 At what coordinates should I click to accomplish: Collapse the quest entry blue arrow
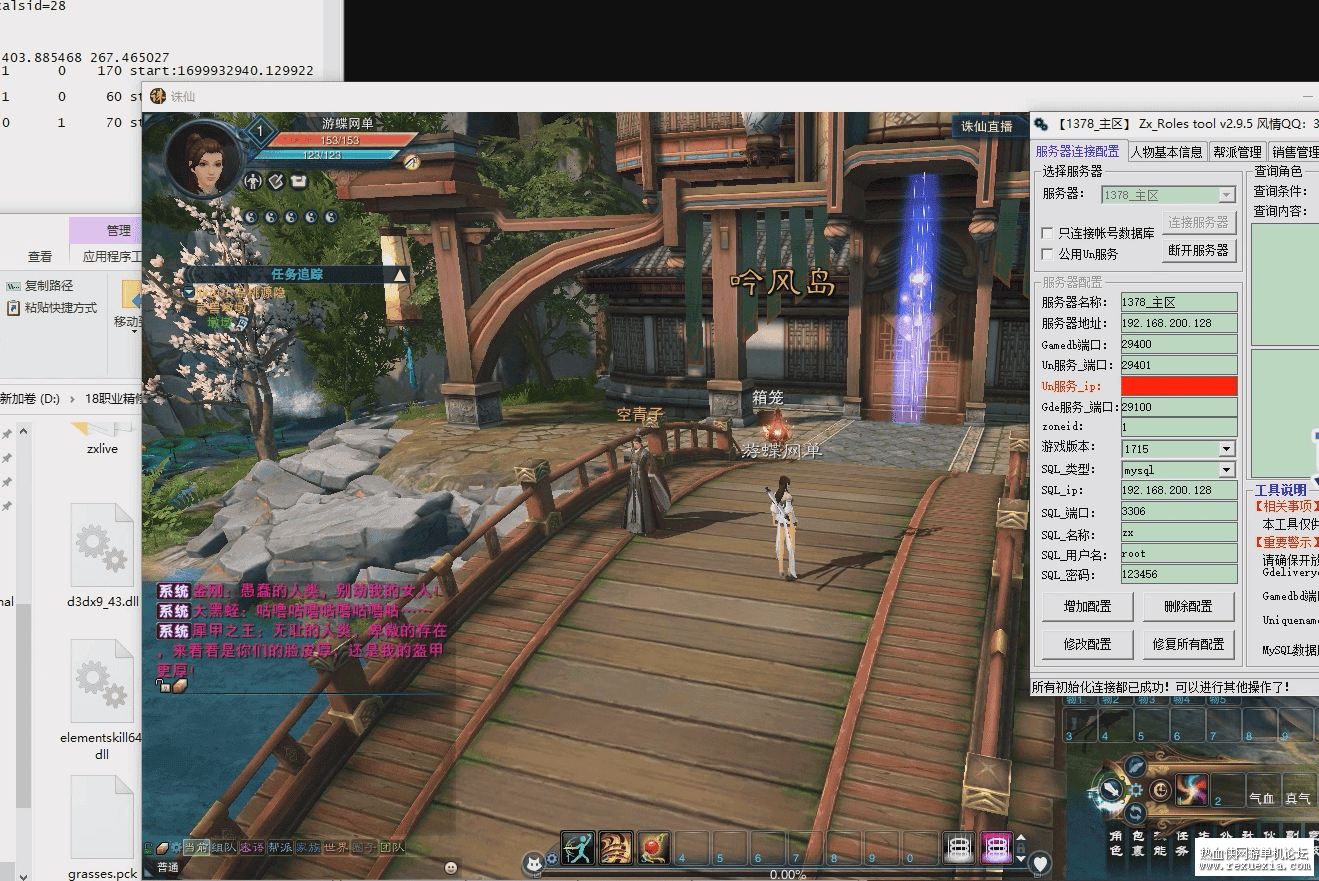189,292
